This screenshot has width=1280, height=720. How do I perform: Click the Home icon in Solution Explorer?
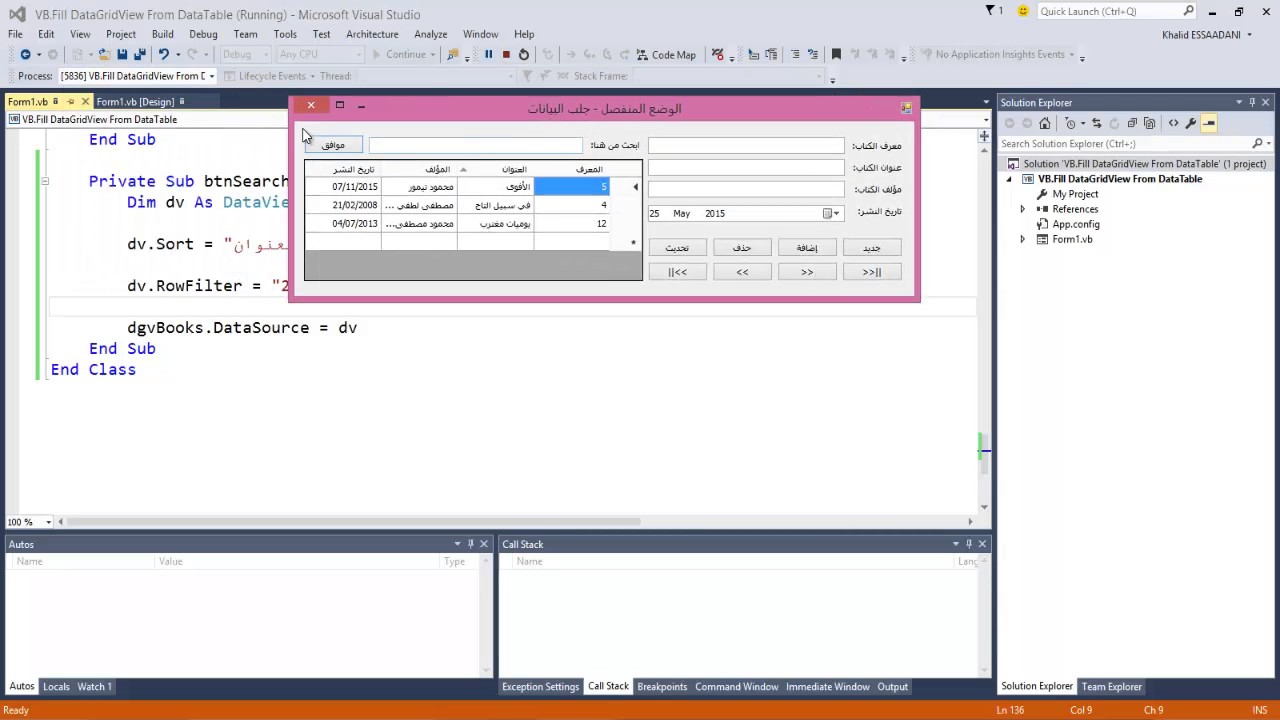1045,123
